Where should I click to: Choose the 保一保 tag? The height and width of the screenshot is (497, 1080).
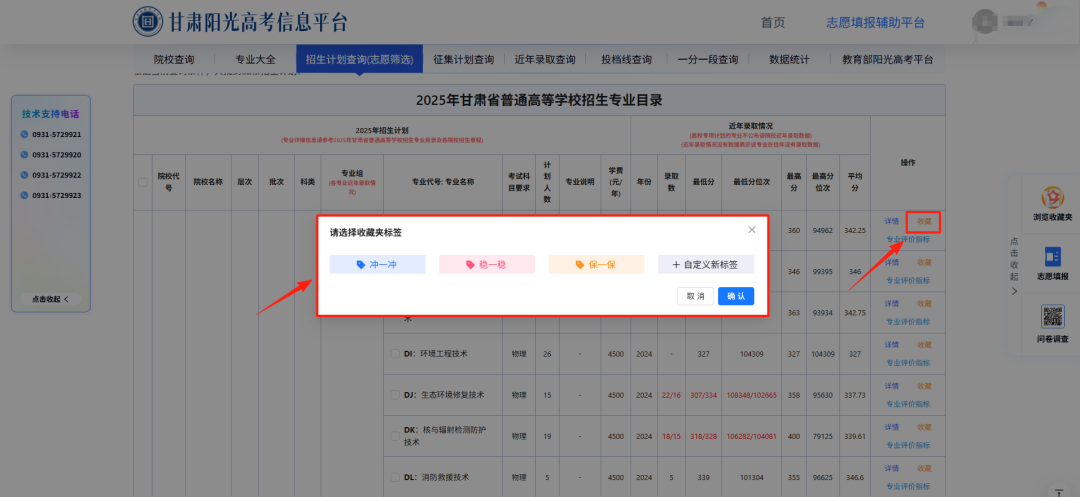click(596, 264)
